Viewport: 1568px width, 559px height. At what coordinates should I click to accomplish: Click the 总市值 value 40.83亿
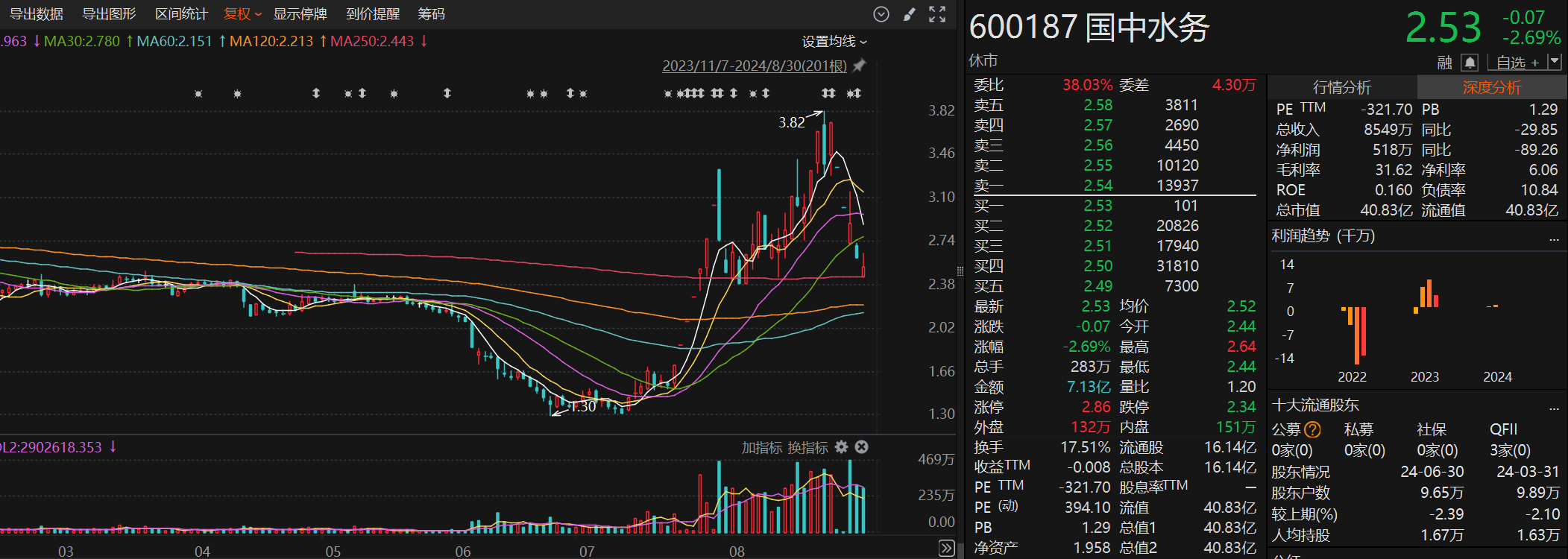(1386, 210)
